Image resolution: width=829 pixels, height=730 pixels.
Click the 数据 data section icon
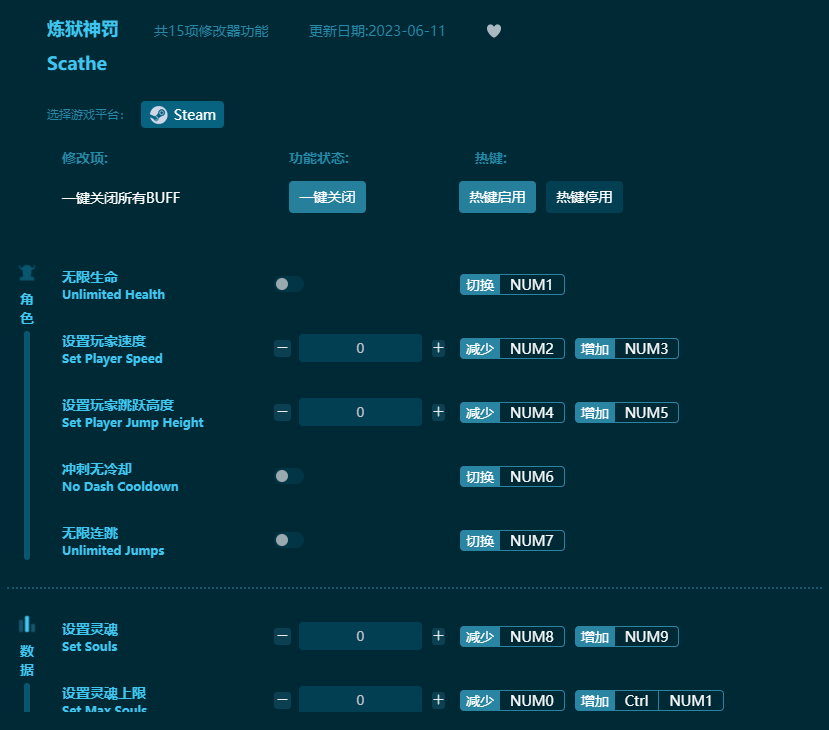tap(26, 623)
